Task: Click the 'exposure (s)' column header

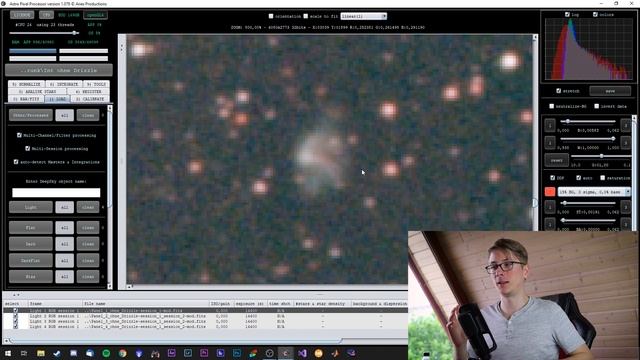Action: tap(250, 304)
